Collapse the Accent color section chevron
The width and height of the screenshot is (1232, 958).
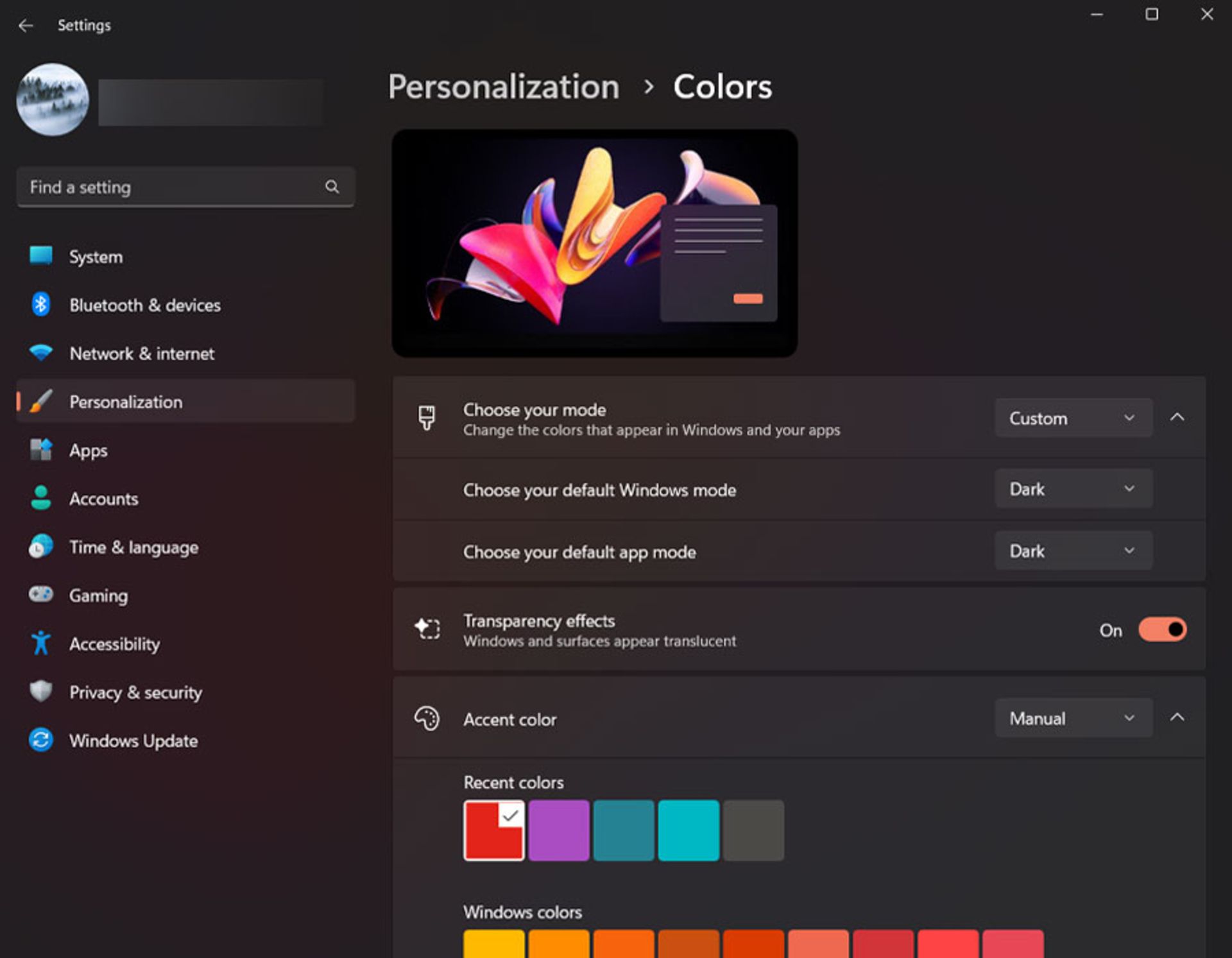tap(1177, 717)
